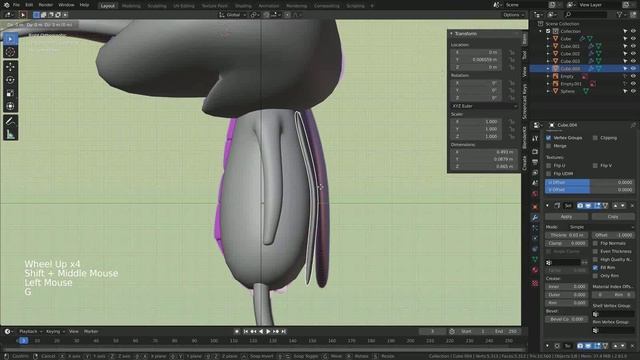Select the Scale tool
The width and height of the screenshot is (640, 360).
coord(11,93)
